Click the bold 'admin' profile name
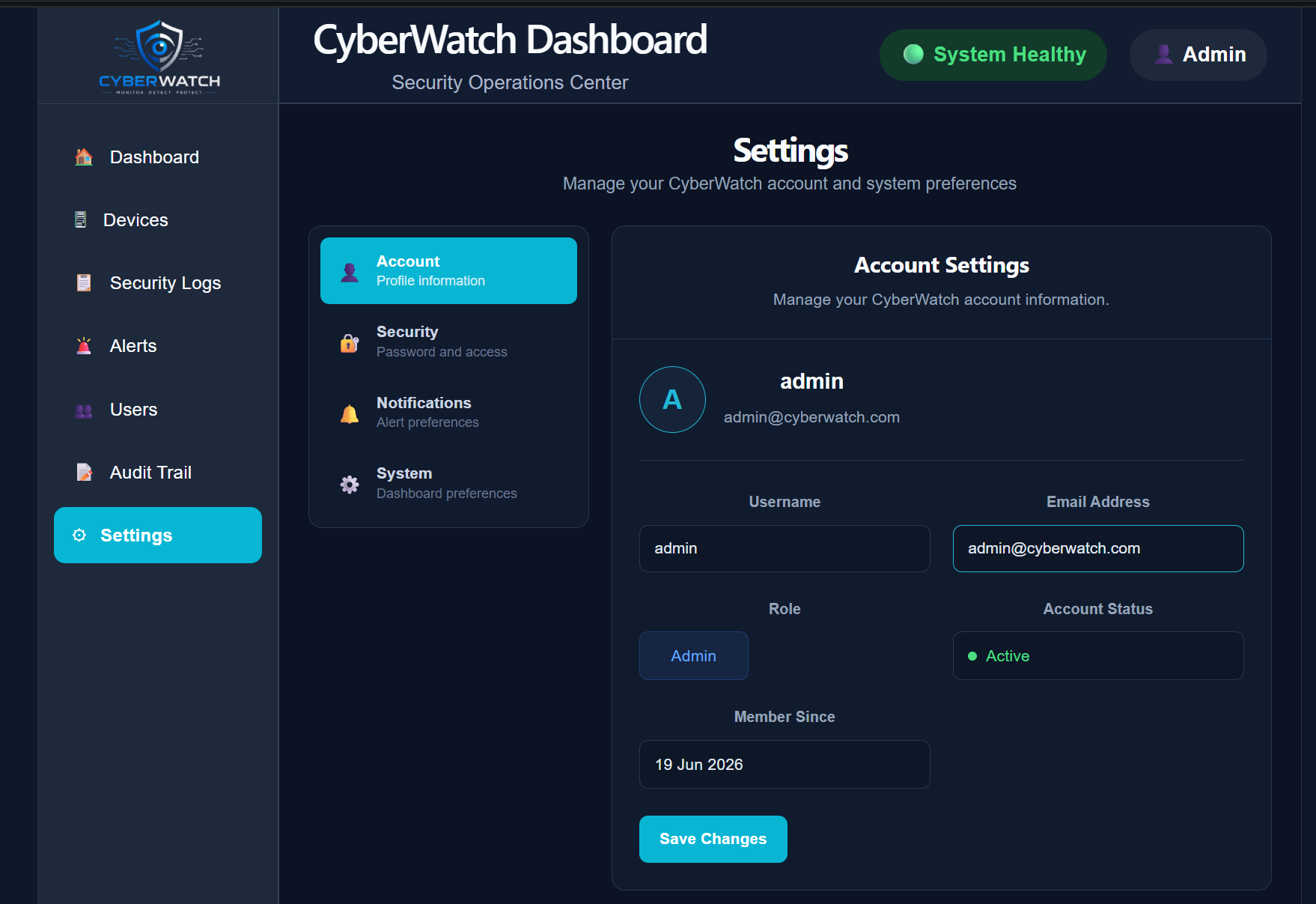The height and width of the screenshot is (904, 1316). [811, 381]
